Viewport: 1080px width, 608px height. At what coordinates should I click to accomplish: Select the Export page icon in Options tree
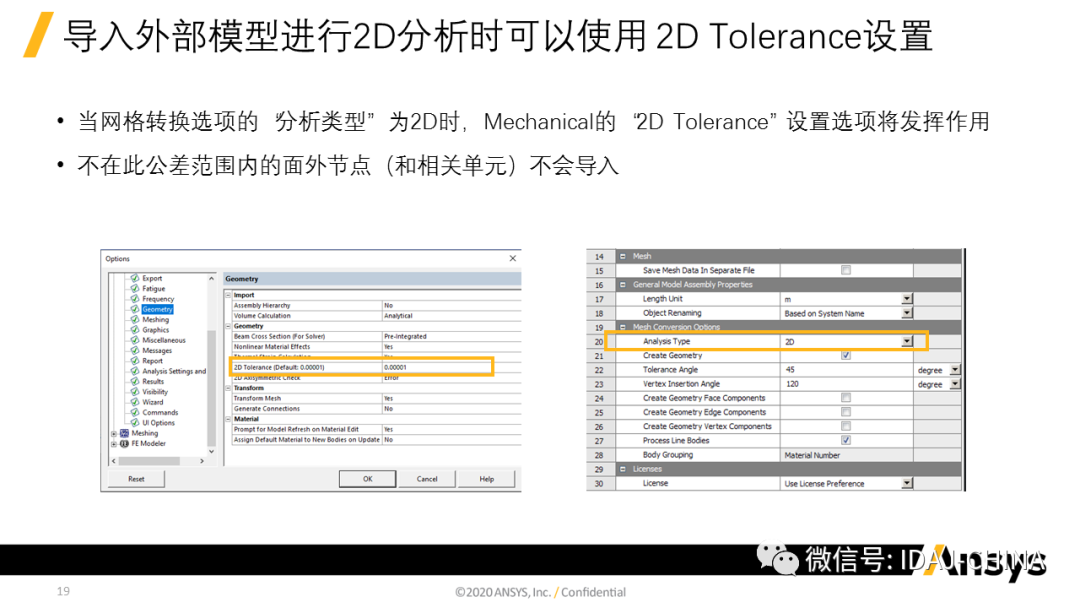click(x=135, y=278)
